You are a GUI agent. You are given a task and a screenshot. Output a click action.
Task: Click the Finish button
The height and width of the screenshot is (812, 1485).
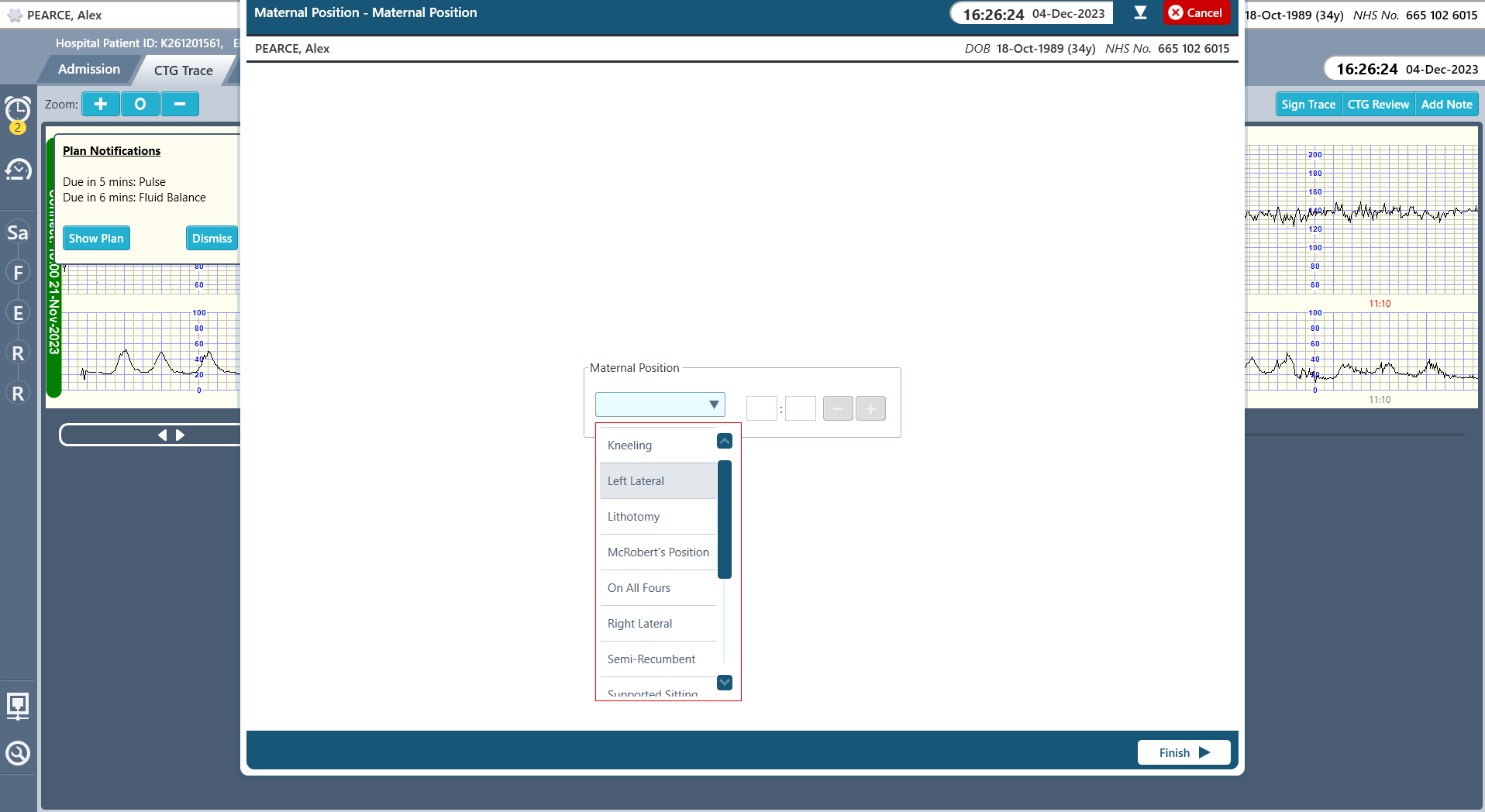pyautogui.click(x=1184, y=752)
